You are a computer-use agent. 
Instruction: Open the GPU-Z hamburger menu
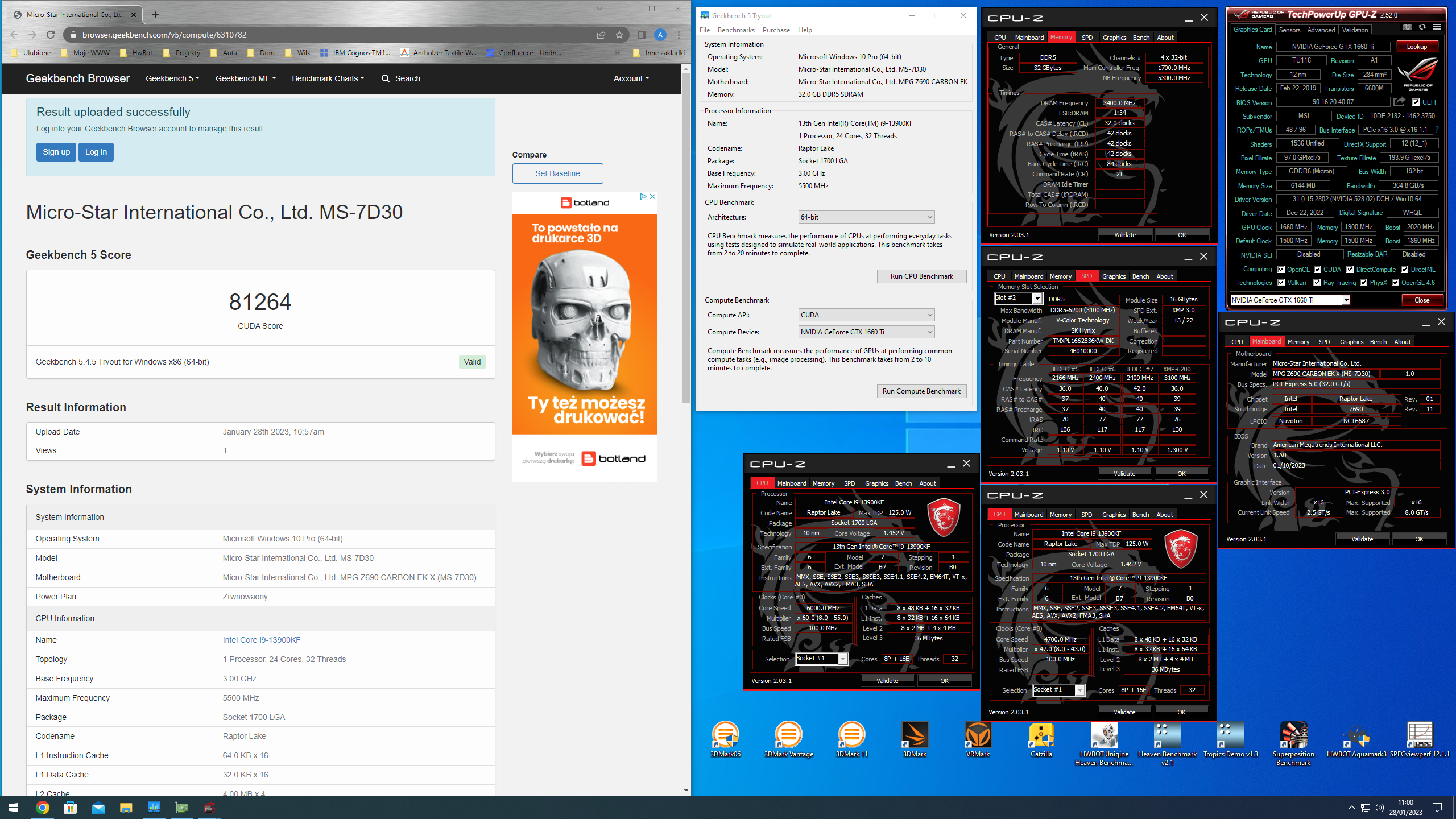point(1437,27)
